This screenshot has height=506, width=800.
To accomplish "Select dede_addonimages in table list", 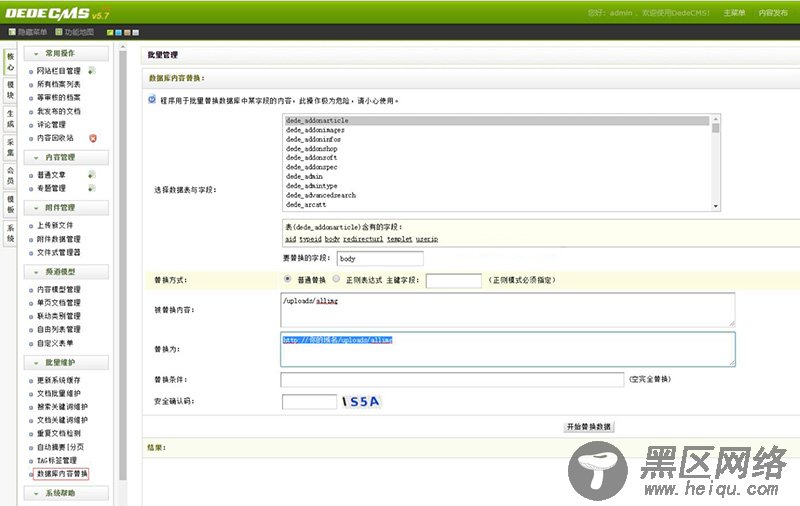I will 497,130.
